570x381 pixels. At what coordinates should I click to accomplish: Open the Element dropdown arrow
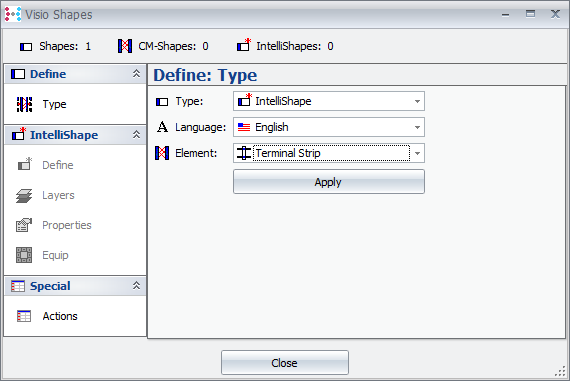click(417, 153)
